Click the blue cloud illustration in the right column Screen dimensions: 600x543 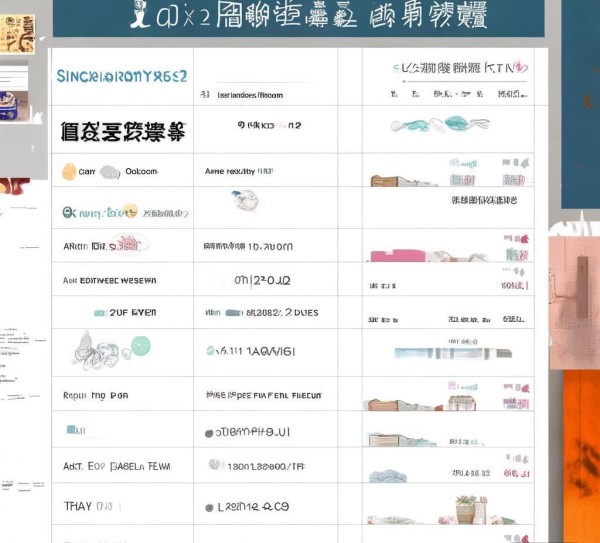pyautogui.click(x=388, y=476)
